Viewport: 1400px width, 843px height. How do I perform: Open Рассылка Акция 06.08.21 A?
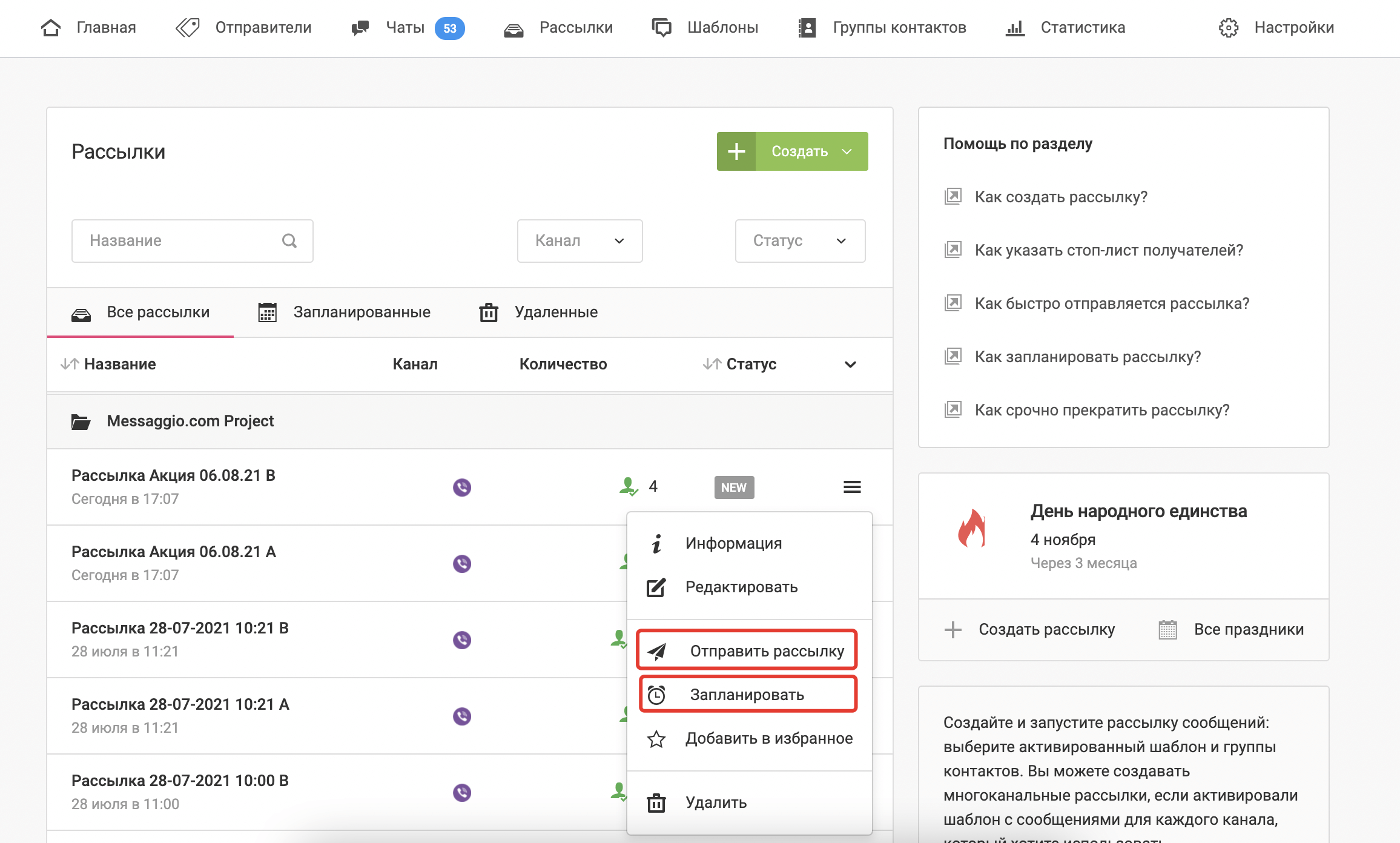(x=174, y=552)
